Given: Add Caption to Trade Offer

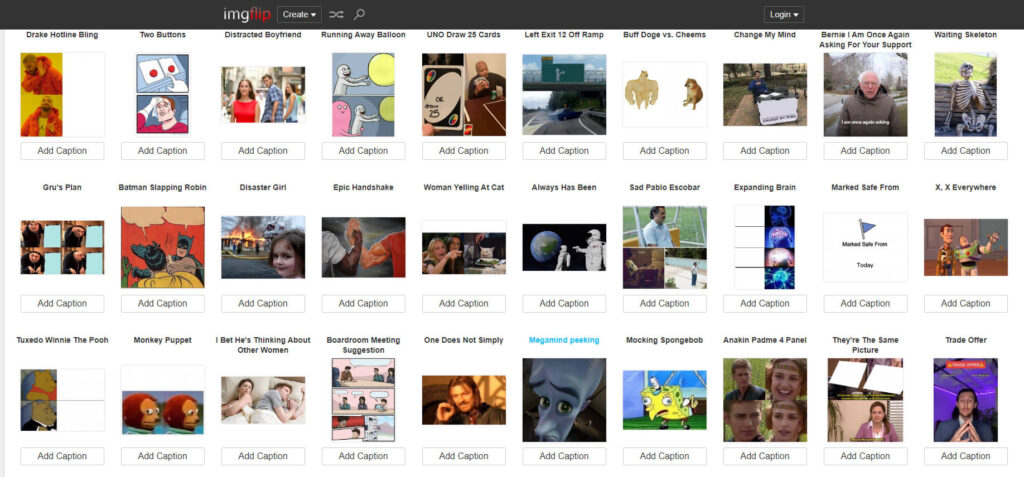Looking at the screenshot, I should (x=966, y=456).
